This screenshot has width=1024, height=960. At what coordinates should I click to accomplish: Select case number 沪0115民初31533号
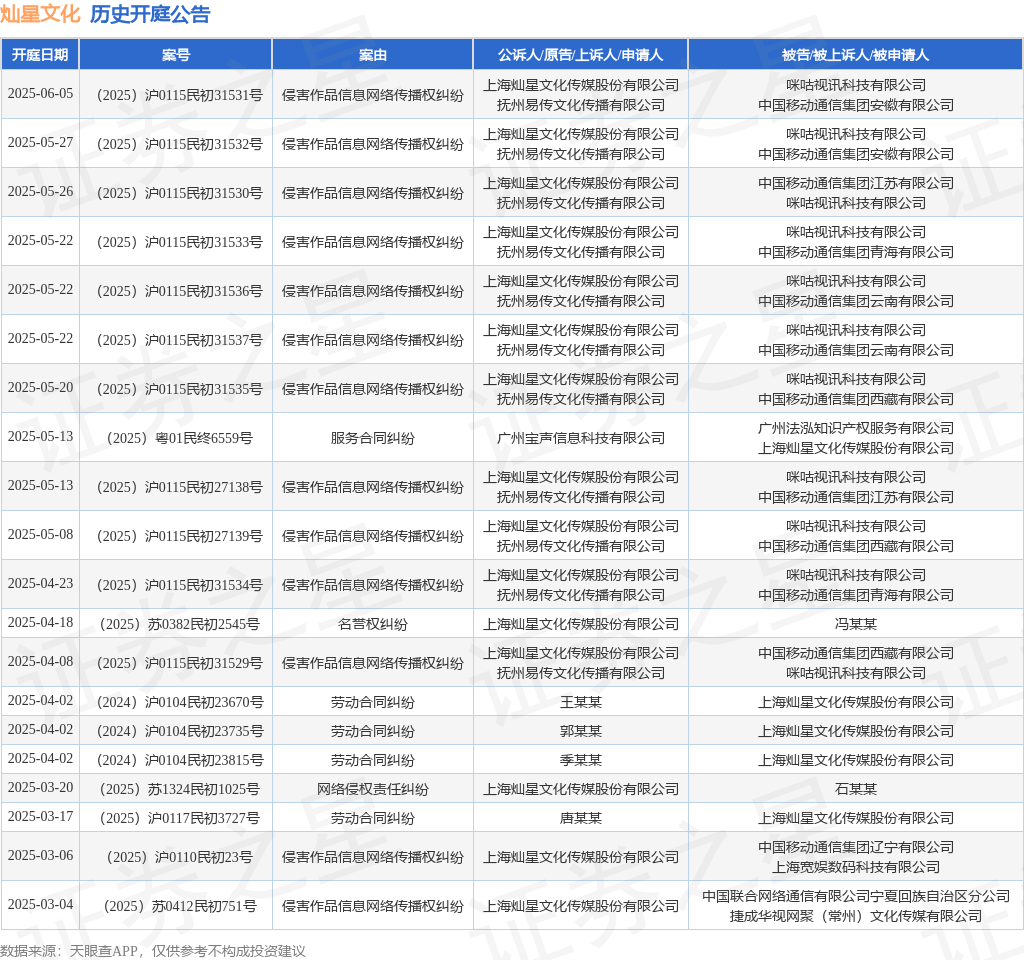180,242
